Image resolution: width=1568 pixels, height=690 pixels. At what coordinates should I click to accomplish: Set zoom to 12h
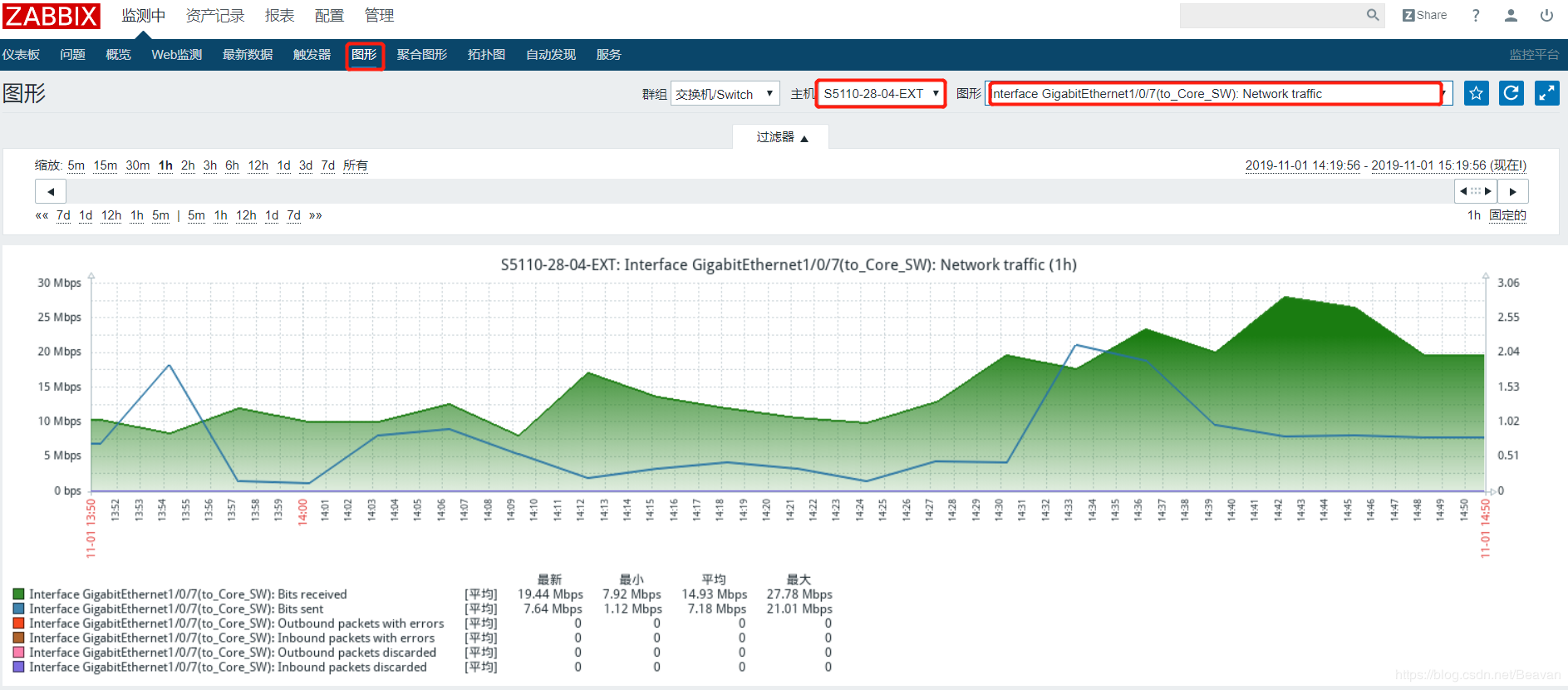(258, 165)
